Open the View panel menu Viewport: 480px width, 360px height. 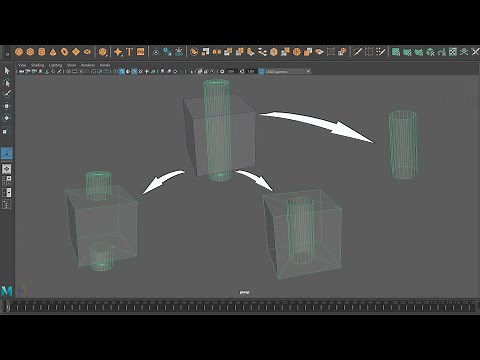22,65
